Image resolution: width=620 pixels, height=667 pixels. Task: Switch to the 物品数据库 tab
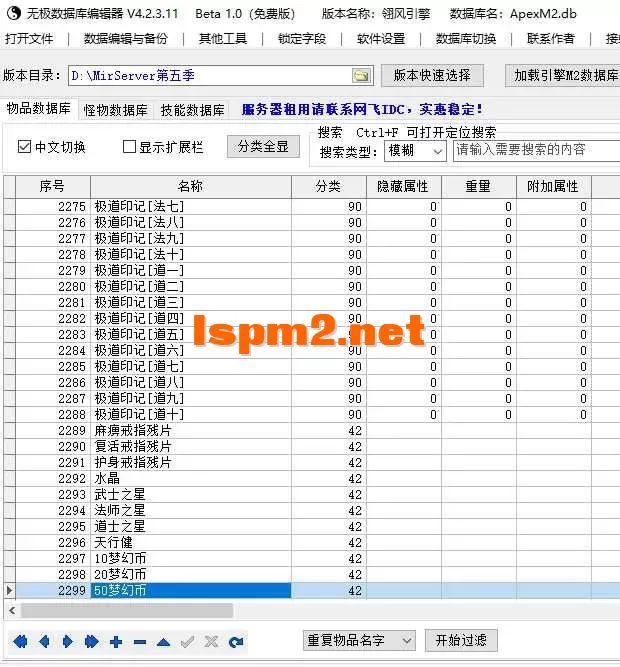point(39,108)
